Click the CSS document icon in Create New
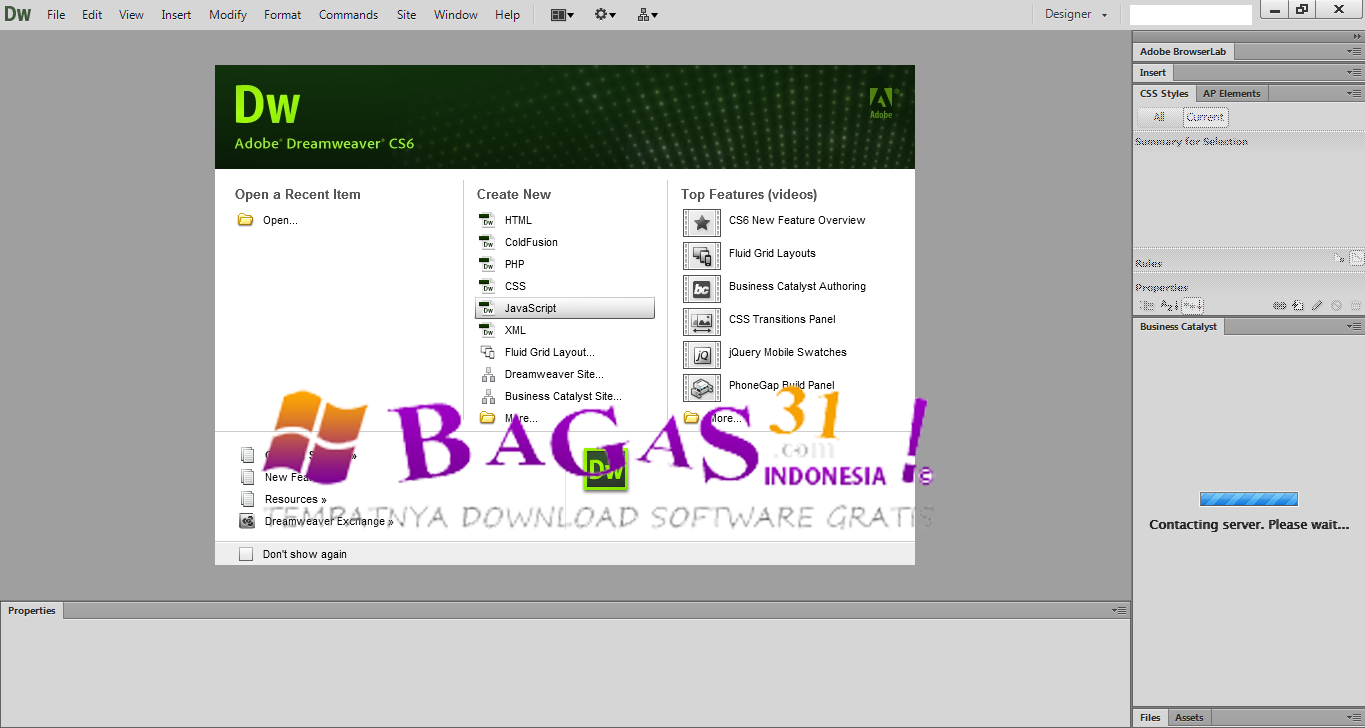 pos(487,286)
